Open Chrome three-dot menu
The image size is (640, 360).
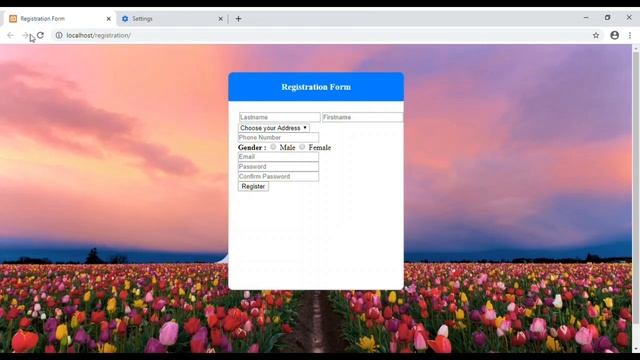630,36
